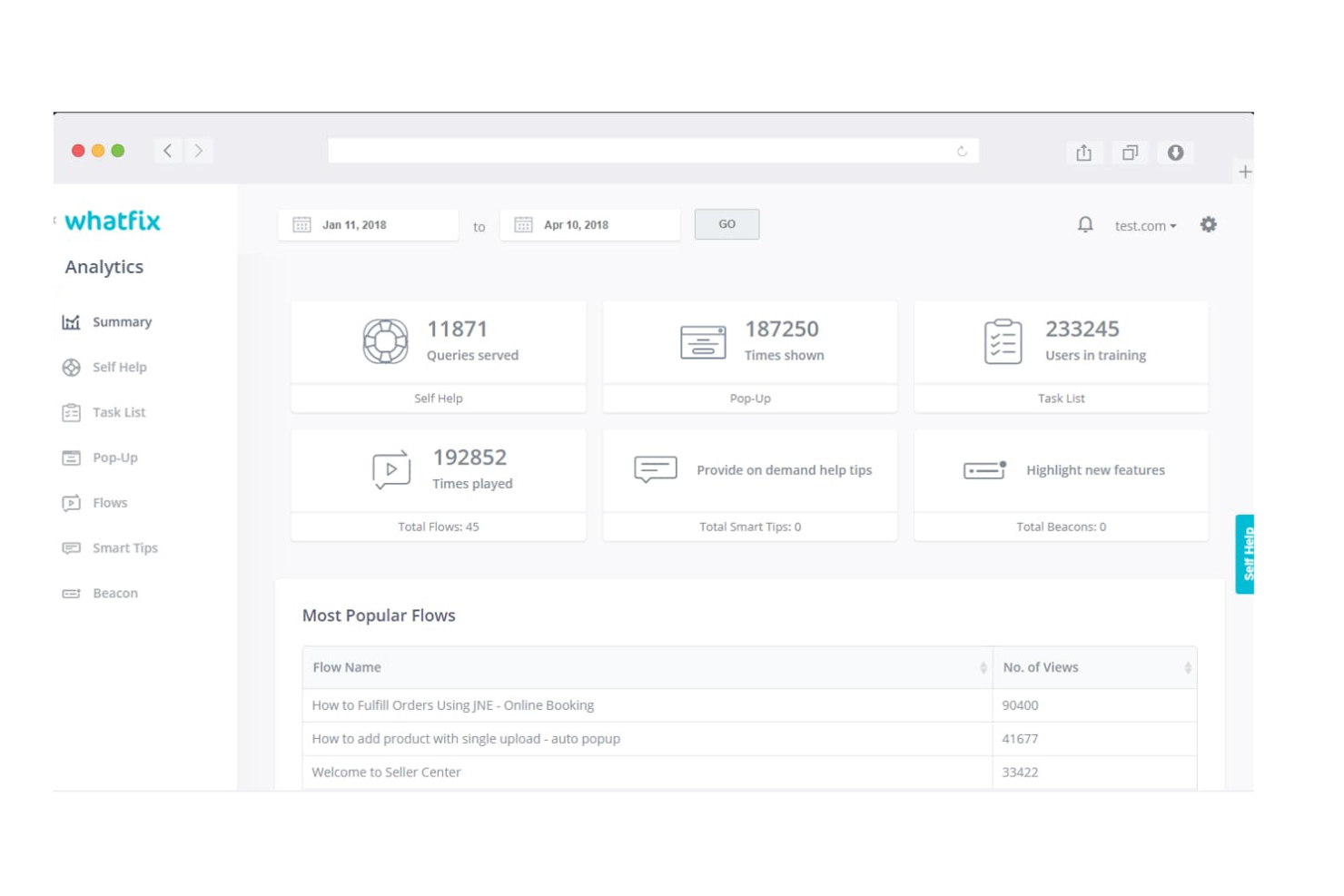Click the Task List clipboard card icon

[x=1003, y=342]
